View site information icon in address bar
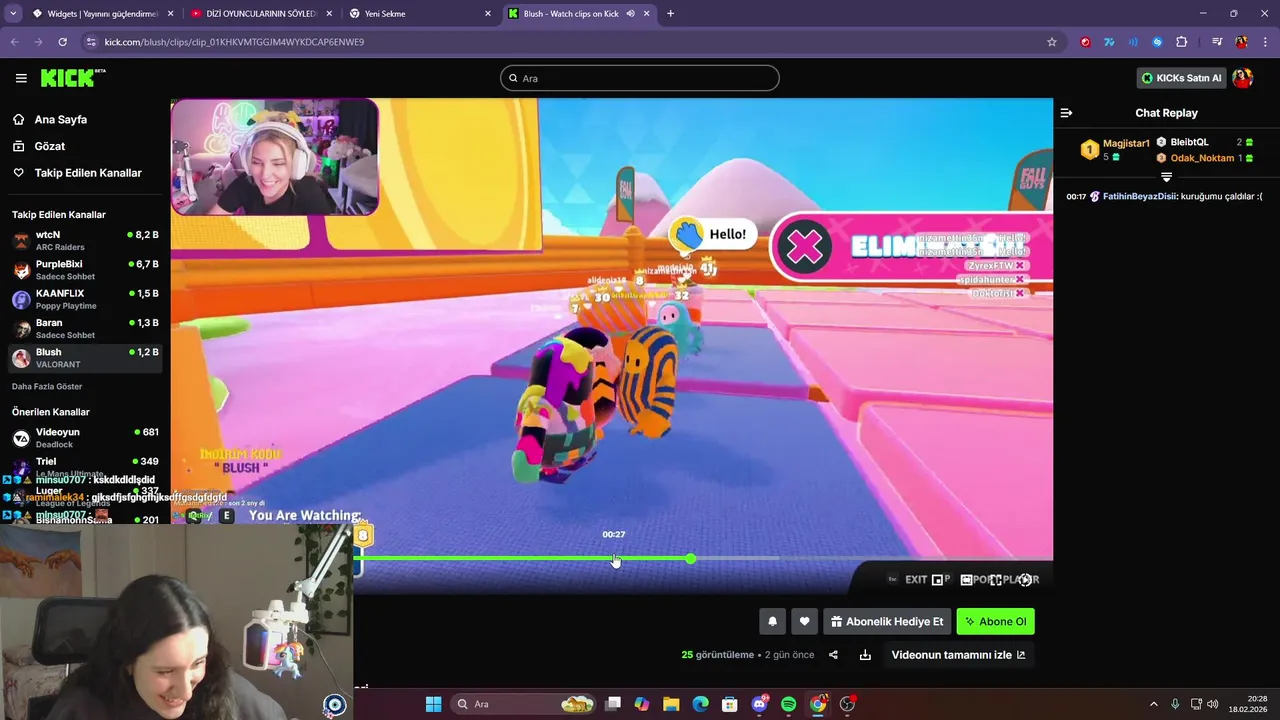Viewport: 1280px width, 720px height. (x=91, y=42)
